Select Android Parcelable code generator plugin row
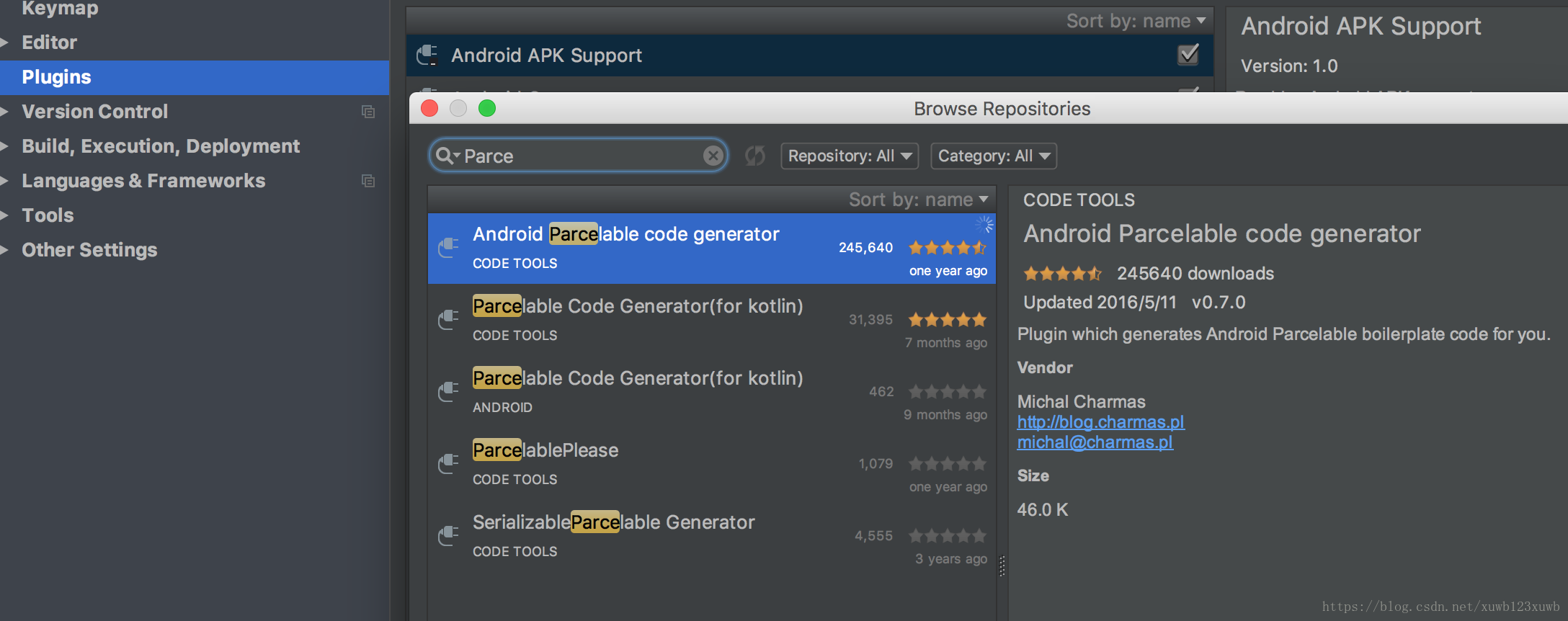 (712, 248)
